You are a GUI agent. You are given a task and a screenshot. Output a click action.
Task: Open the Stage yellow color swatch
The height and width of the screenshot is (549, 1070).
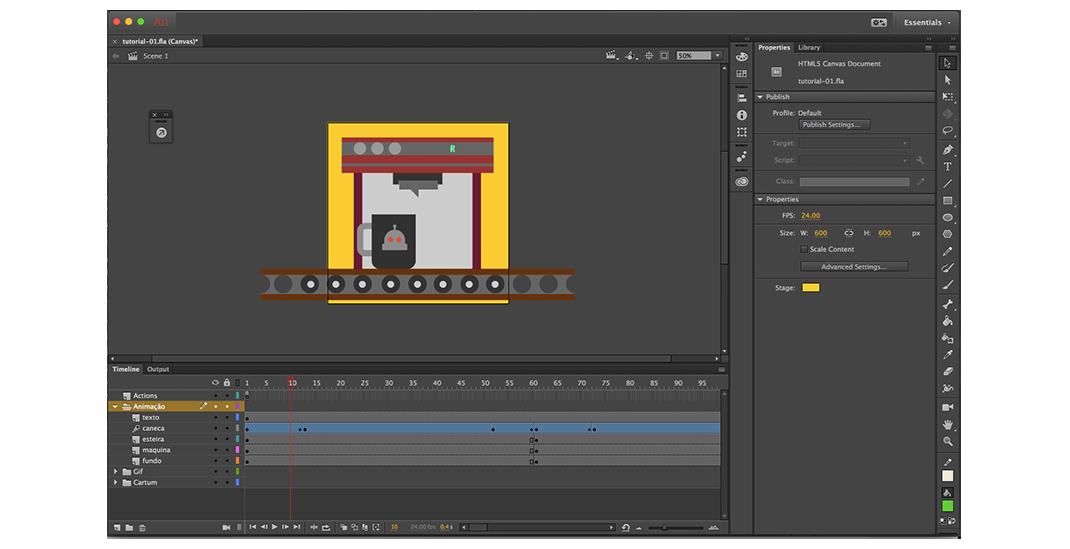click(x=811, y=288)
